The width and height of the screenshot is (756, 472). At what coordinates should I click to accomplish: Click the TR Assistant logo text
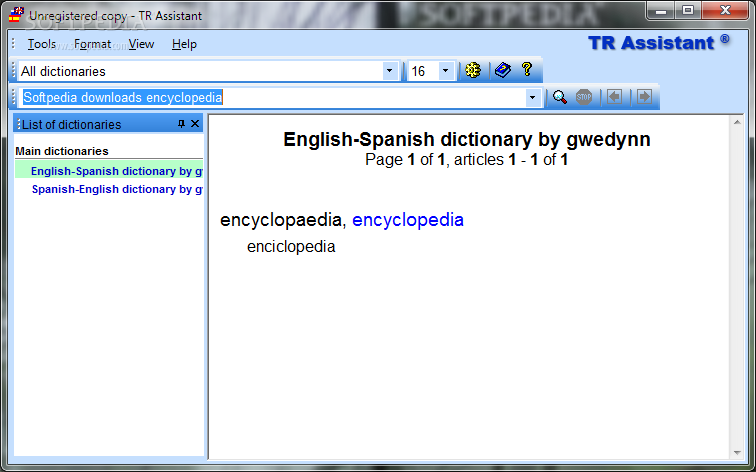659,42
